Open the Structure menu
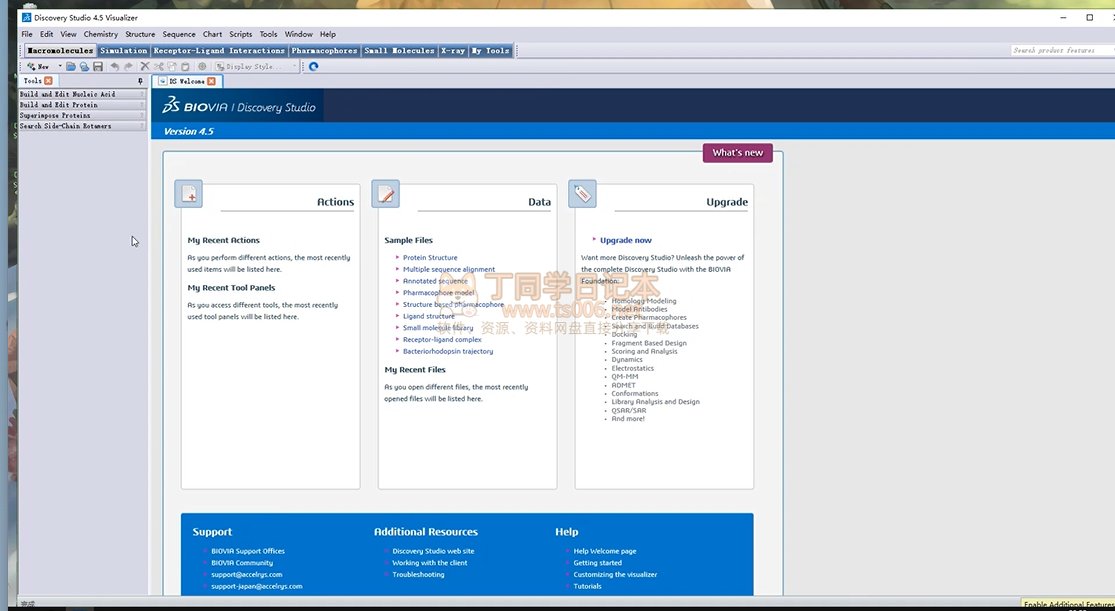This screenshot has width=1115, height=611. pyautogui.click(x=140, y=34)
